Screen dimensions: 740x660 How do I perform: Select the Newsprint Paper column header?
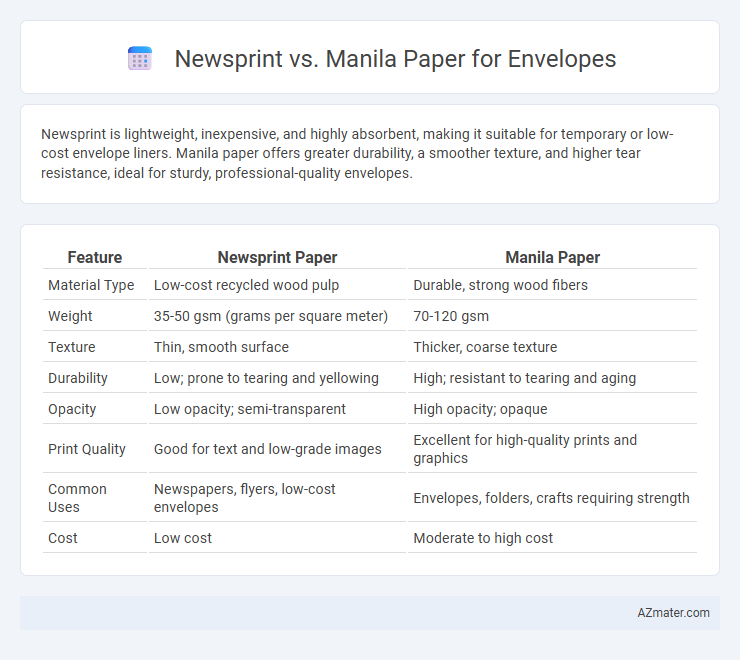(x=278, y=257)
